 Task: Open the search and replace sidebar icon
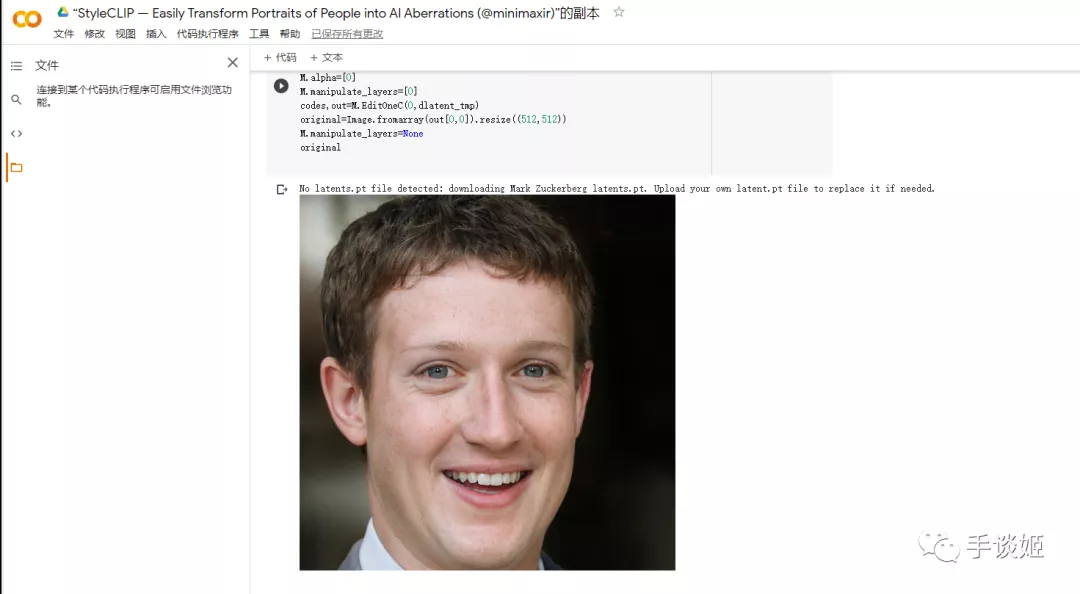pos(17,99)
